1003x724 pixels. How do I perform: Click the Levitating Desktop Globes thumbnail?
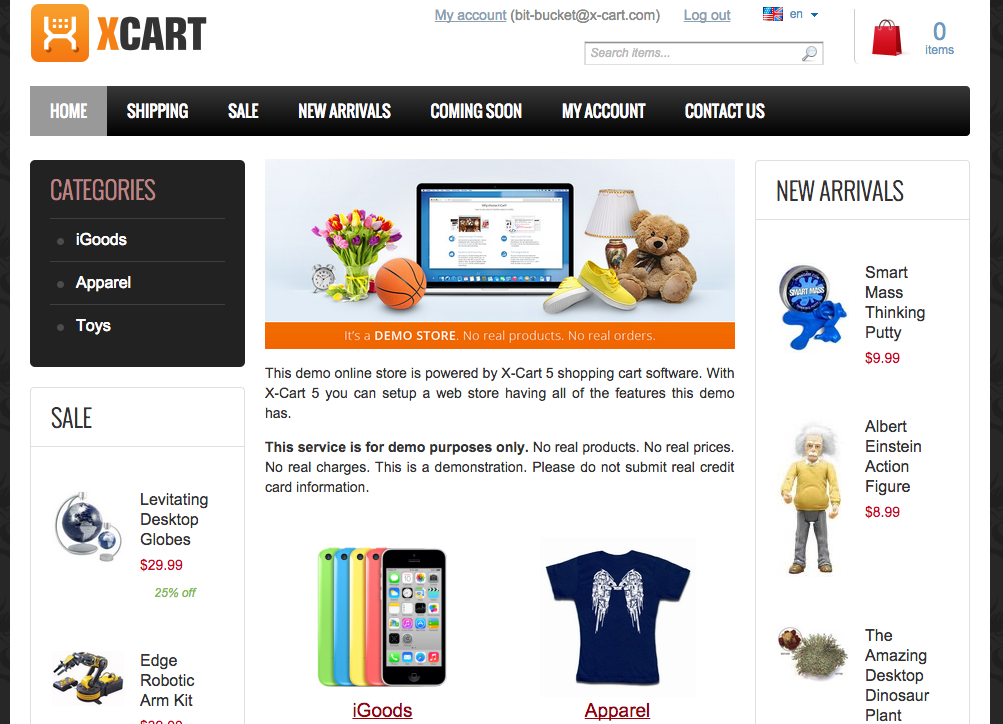point(88,527)
